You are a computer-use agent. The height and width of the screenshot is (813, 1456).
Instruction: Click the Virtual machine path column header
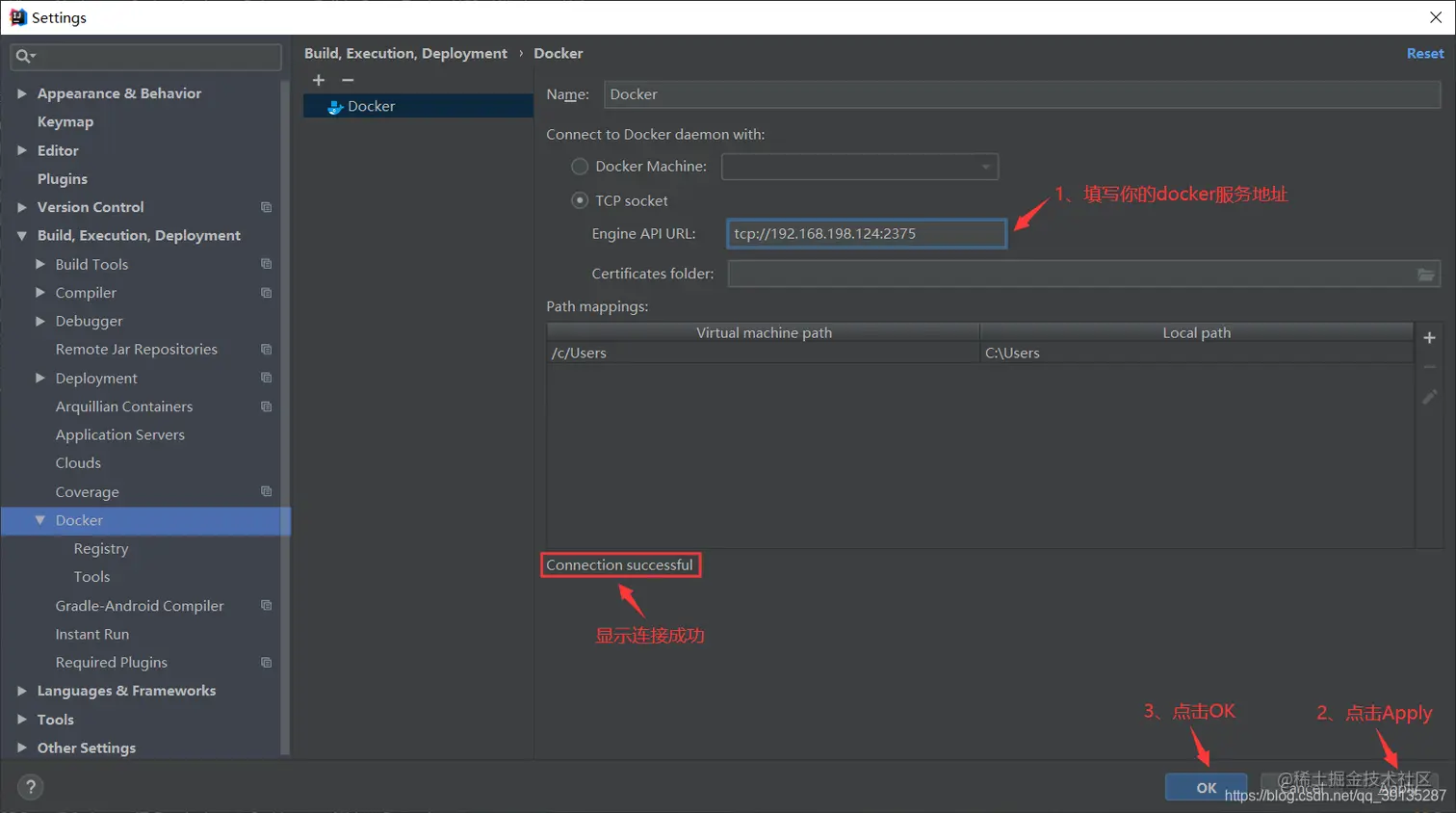click(764, 333)
